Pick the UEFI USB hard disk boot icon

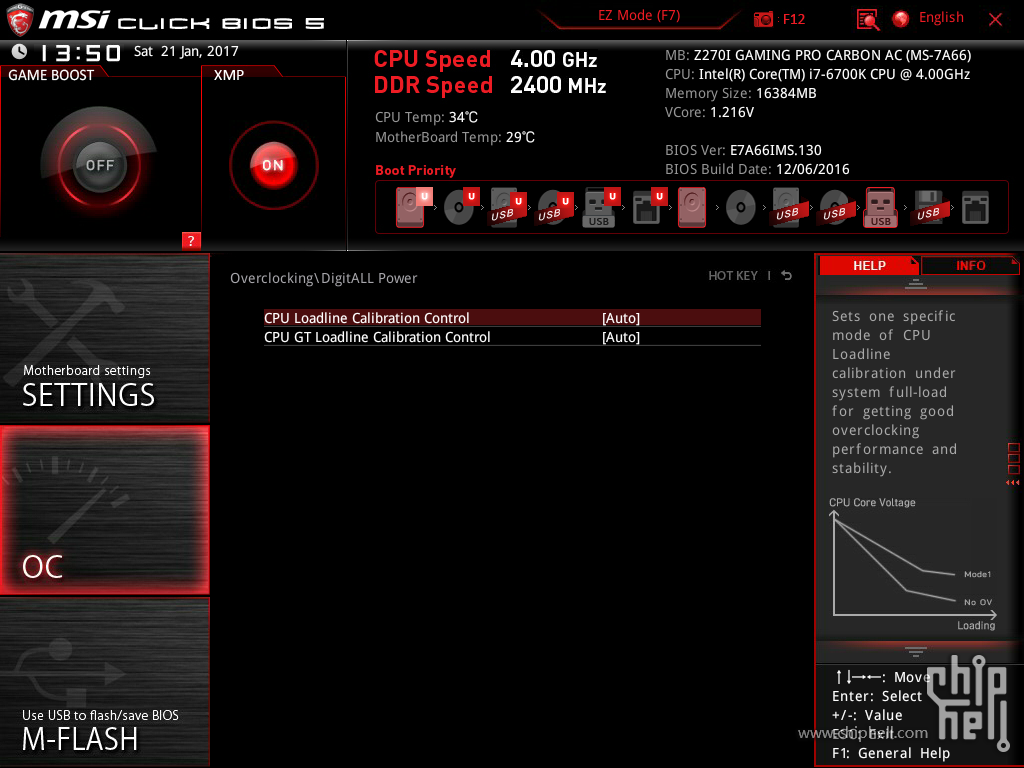coord(508,207)
